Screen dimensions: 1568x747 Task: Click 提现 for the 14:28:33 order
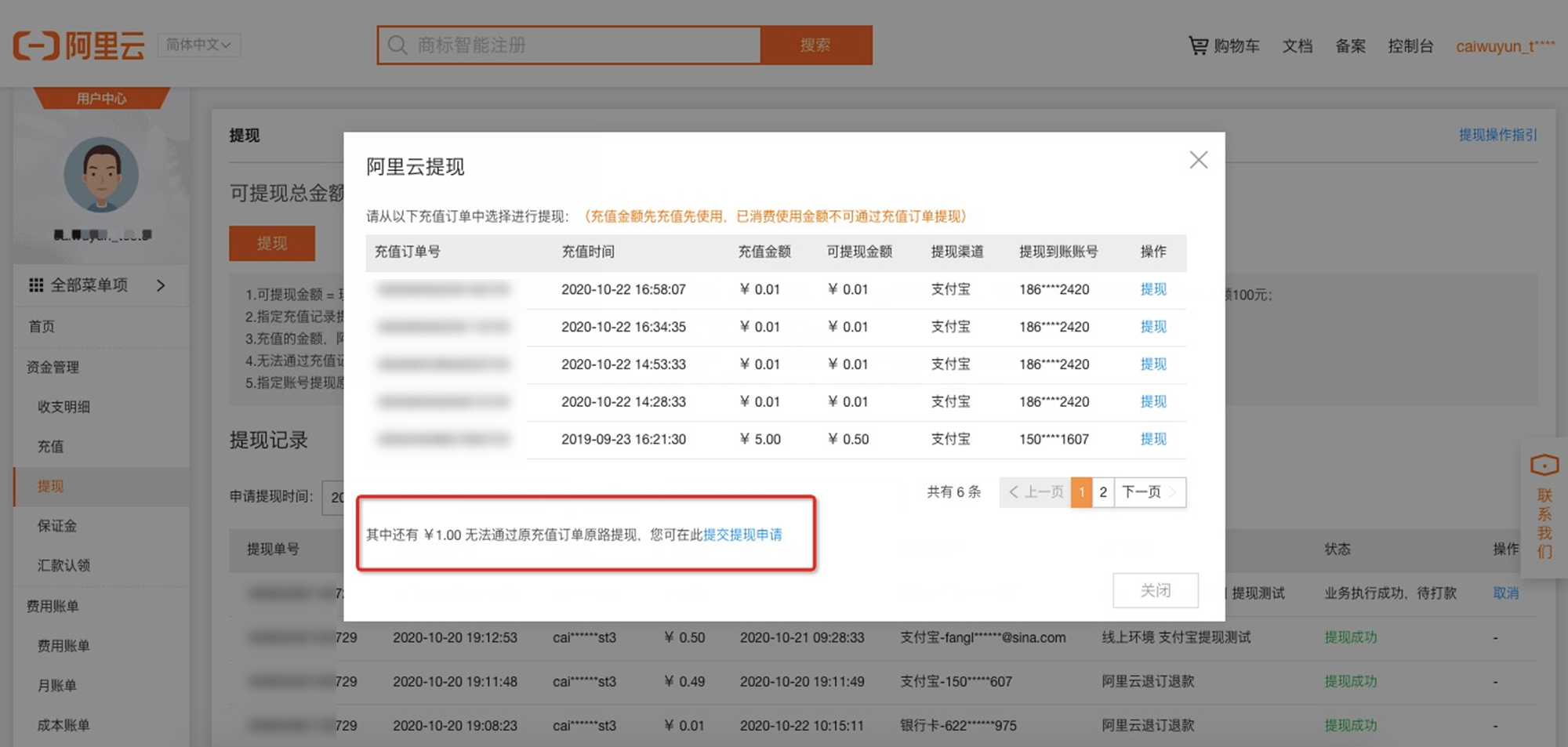click(x=1153, y=402)
